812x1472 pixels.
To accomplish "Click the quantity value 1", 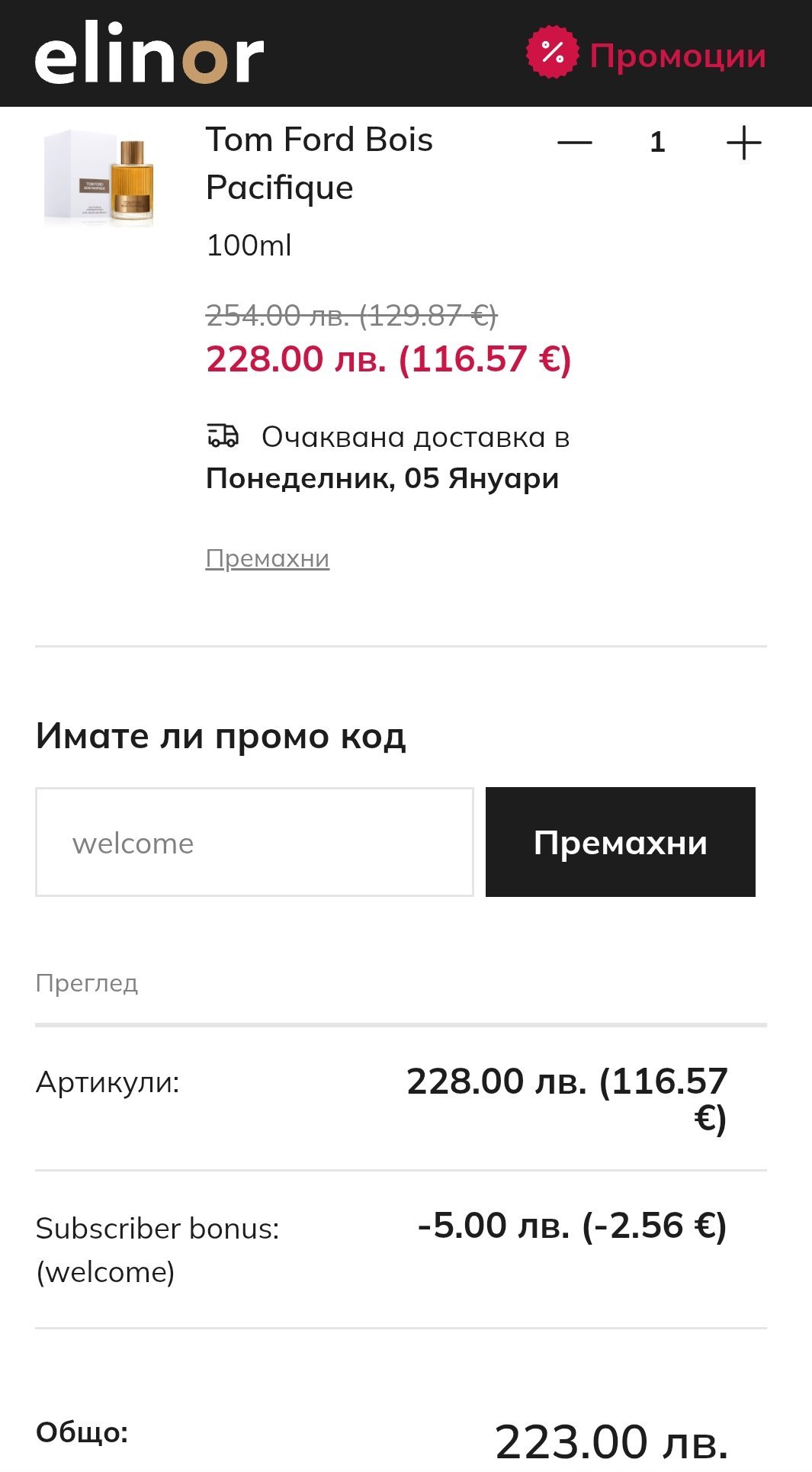I will [657, 143].
